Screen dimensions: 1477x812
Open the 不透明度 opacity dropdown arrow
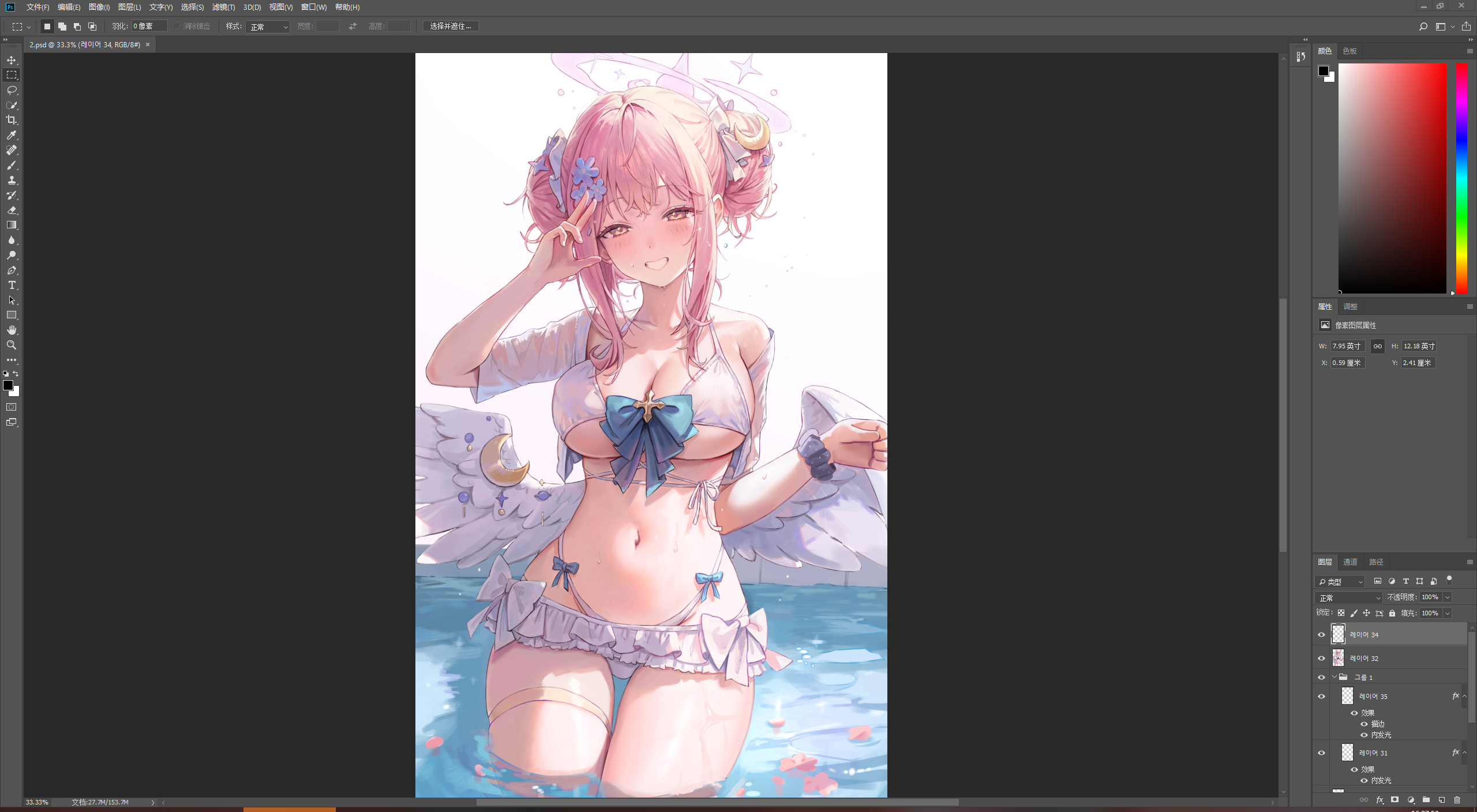tap(1447, 597)
